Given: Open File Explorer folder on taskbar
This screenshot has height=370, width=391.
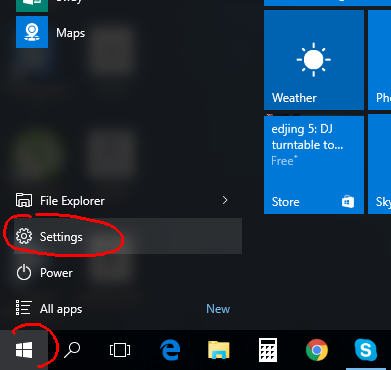Looking at the screenshot, I should (x=219, y=350).
